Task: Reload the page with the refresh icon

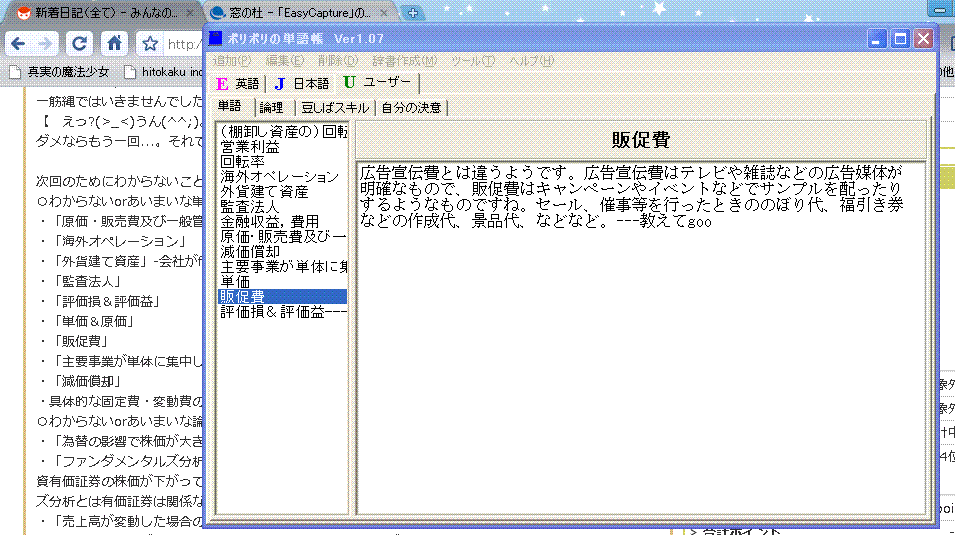Action: [80, 44]
